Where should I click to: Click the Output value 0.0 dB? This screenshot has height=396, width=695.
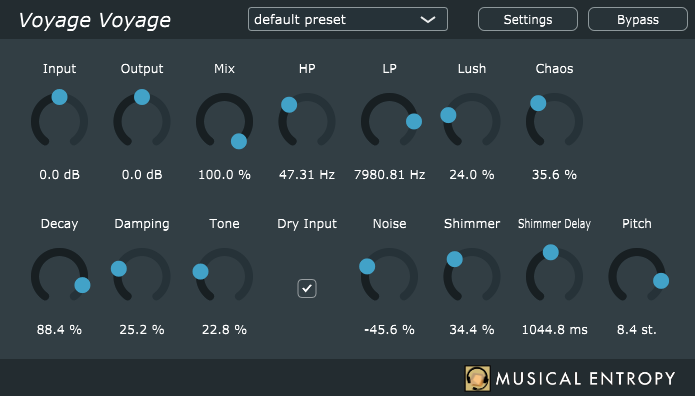click(142, 175)
